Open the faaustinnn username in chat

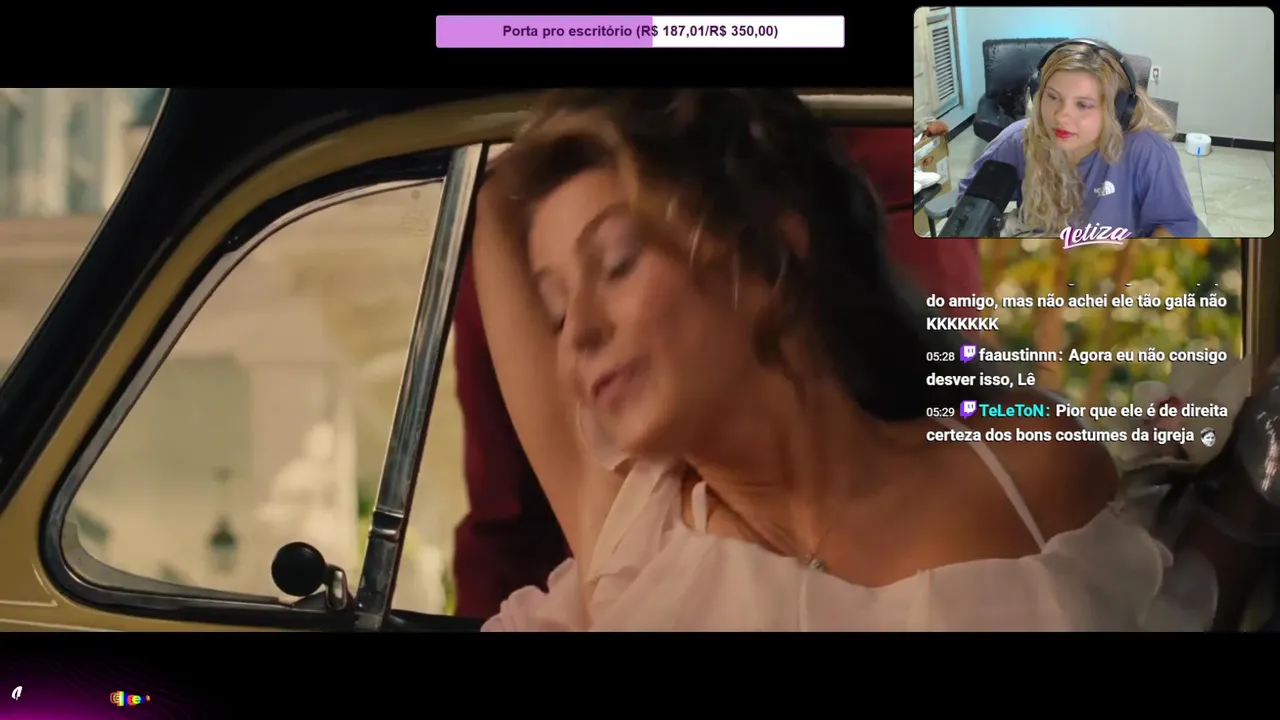[1019, 355]
